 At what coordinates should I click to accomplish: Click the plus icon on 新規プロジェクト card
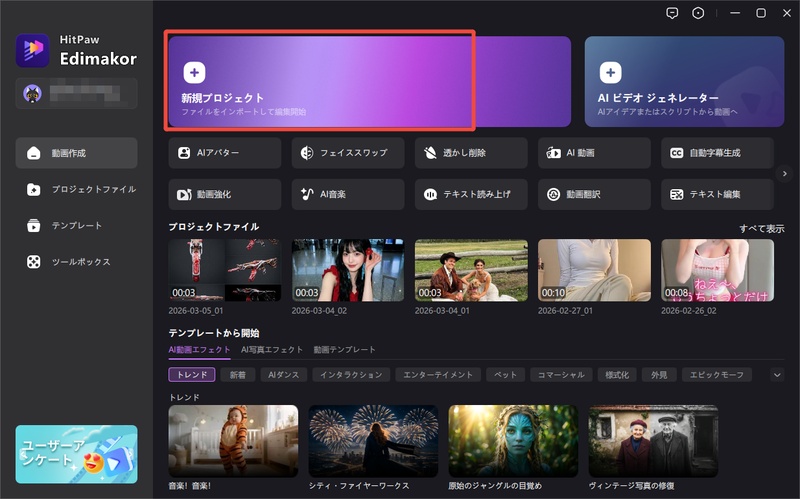click(x=194, y=72)
